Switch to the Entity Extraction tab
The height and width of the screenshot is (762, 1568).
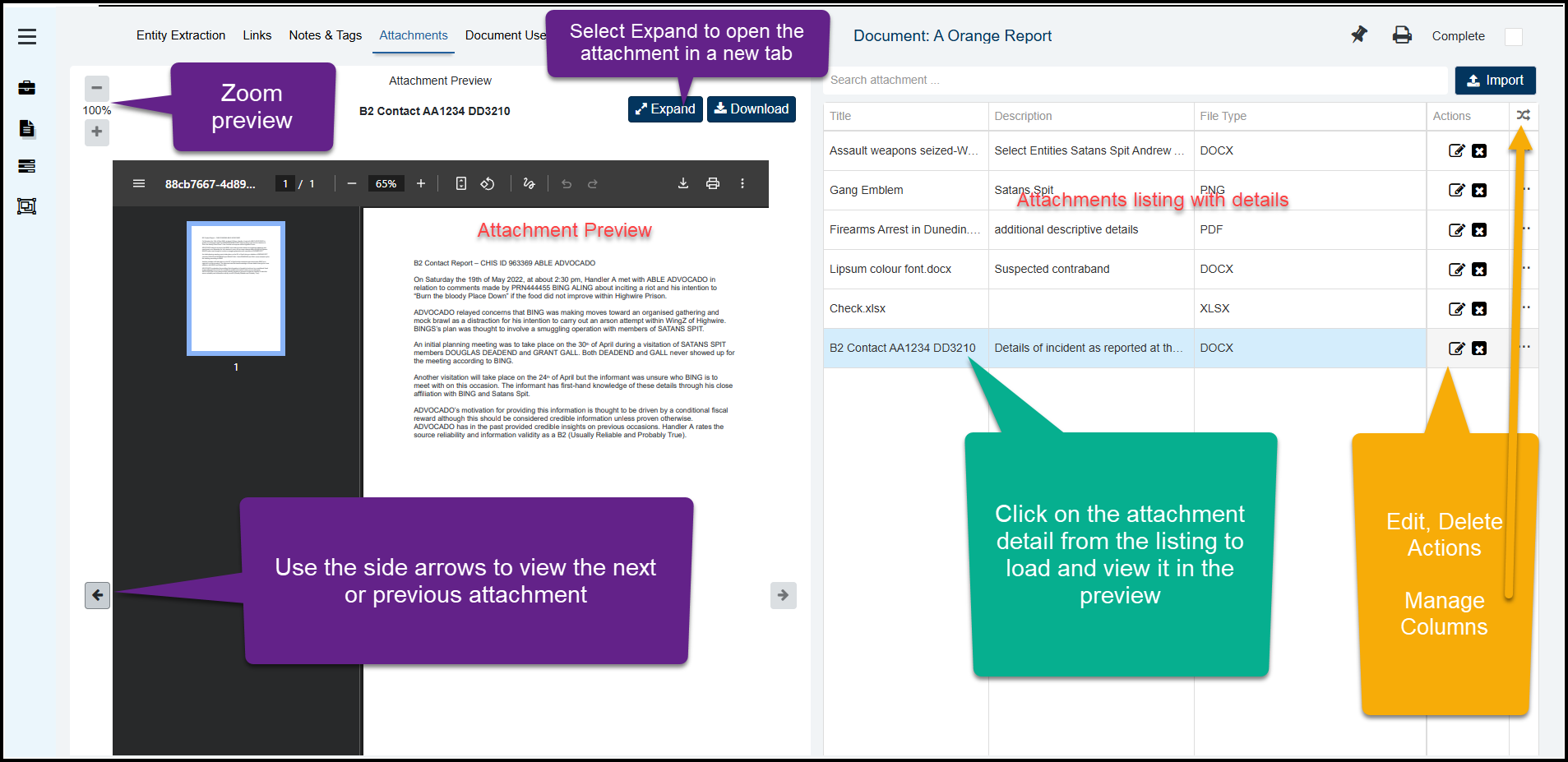point(181,35)
